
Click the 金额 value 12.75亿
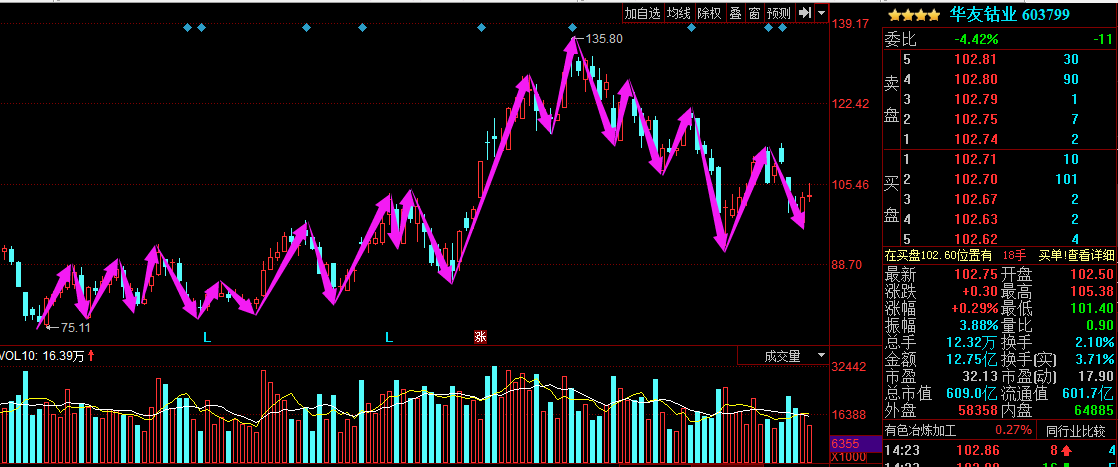(973, 359)
